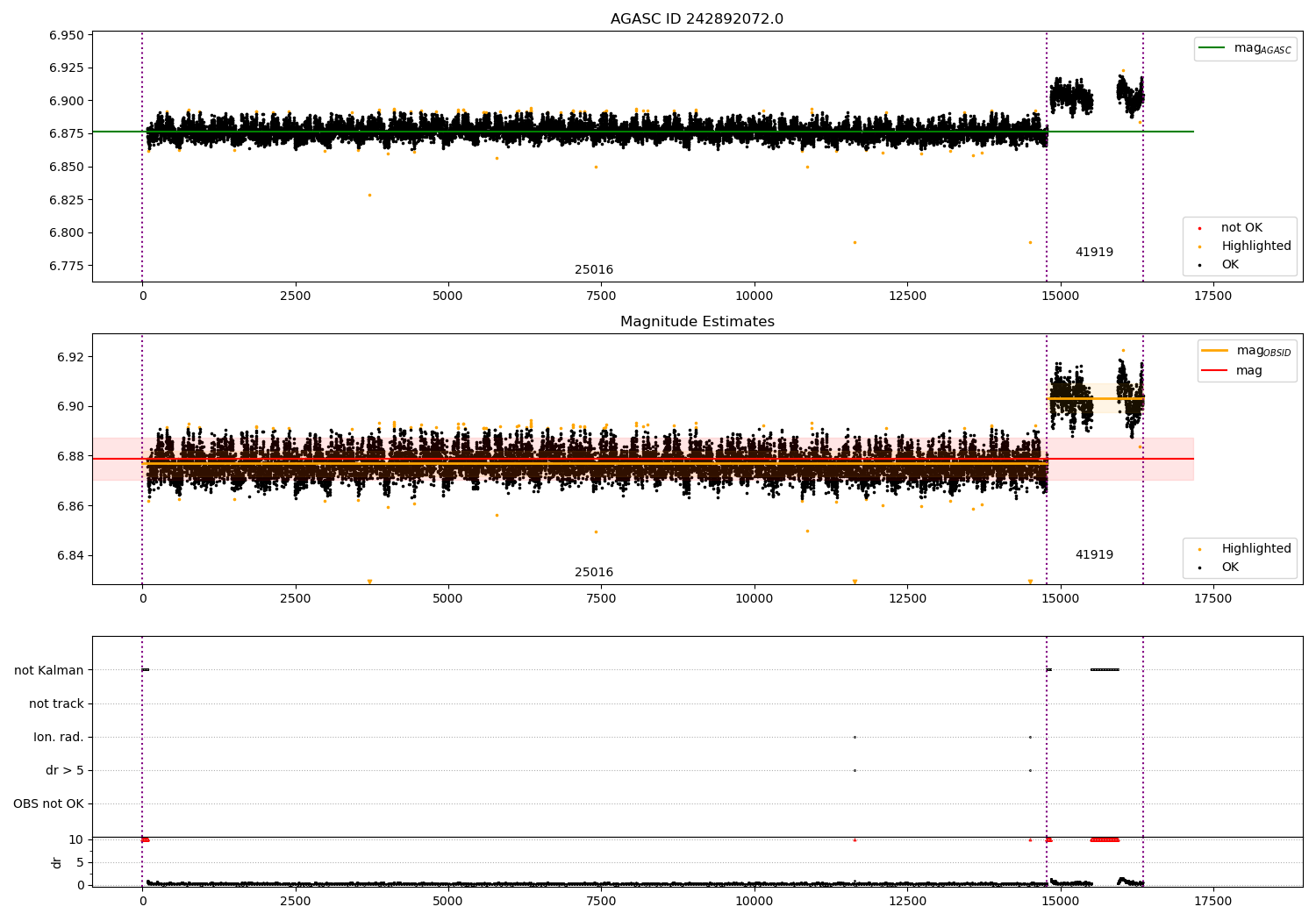1316x921 pixels.
Task: Click the green mag AGASC legend line
Action: pyautogui.click(x=1212, y=48)
